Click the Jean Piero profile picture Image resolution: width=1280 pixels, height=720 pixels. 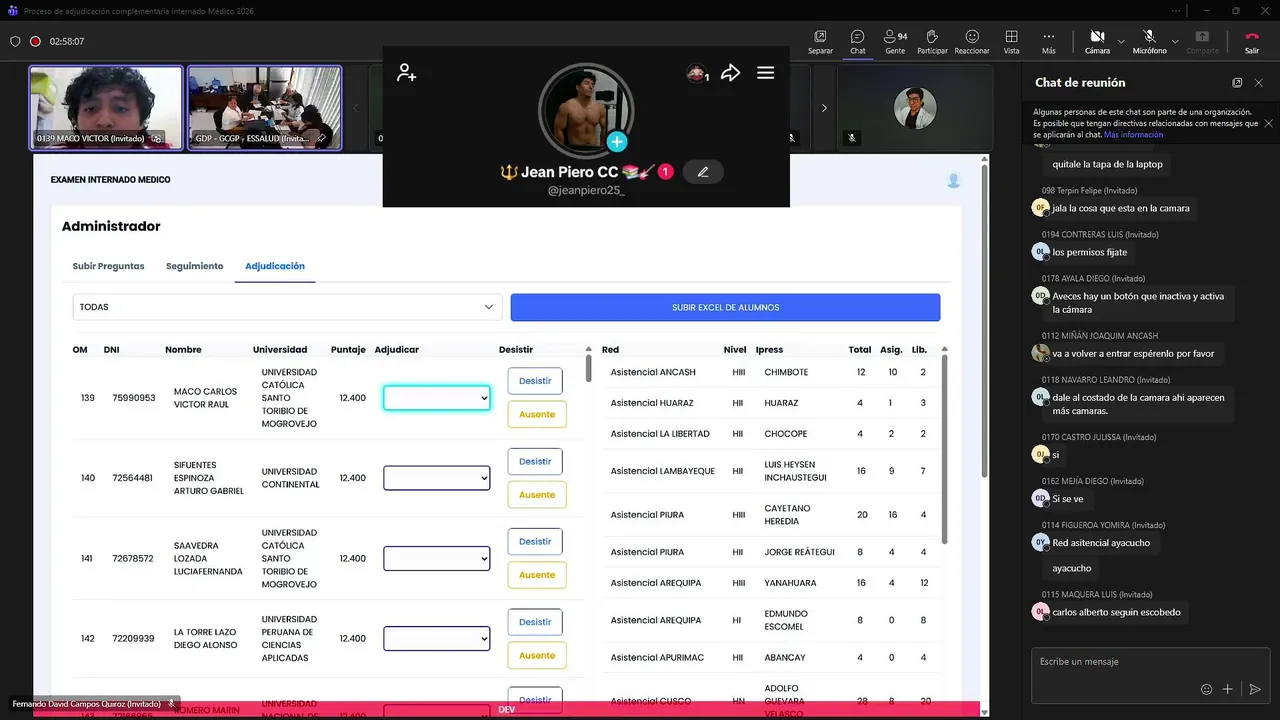click(586, 111)
